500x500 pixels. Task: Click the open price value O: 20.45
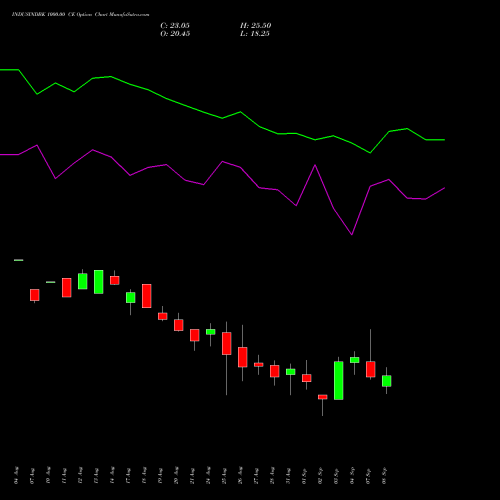point(175,34)
